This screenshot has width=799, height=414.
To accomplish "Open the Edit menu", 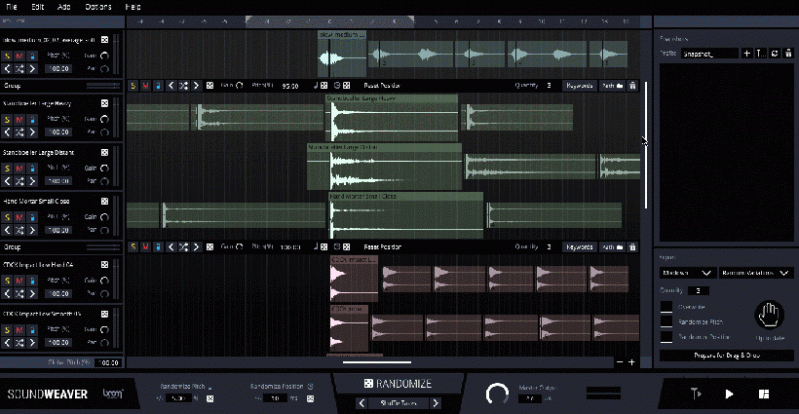I will pos(37,7).
